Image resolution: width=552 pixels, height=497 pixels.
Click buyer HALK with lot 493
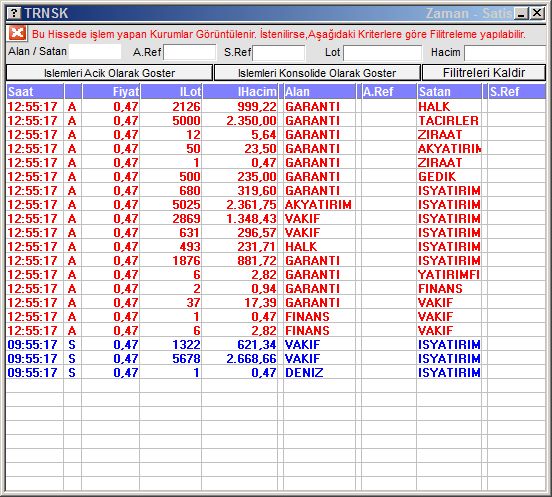coord(319,246)
